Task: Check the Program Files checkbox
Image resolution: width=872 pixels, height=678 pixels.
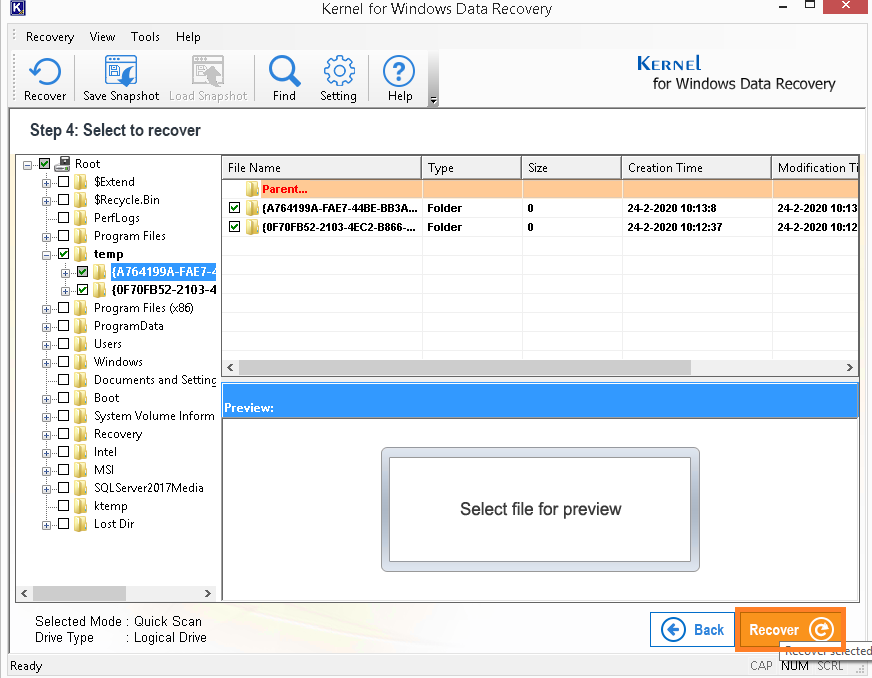Action: (63, 236)
